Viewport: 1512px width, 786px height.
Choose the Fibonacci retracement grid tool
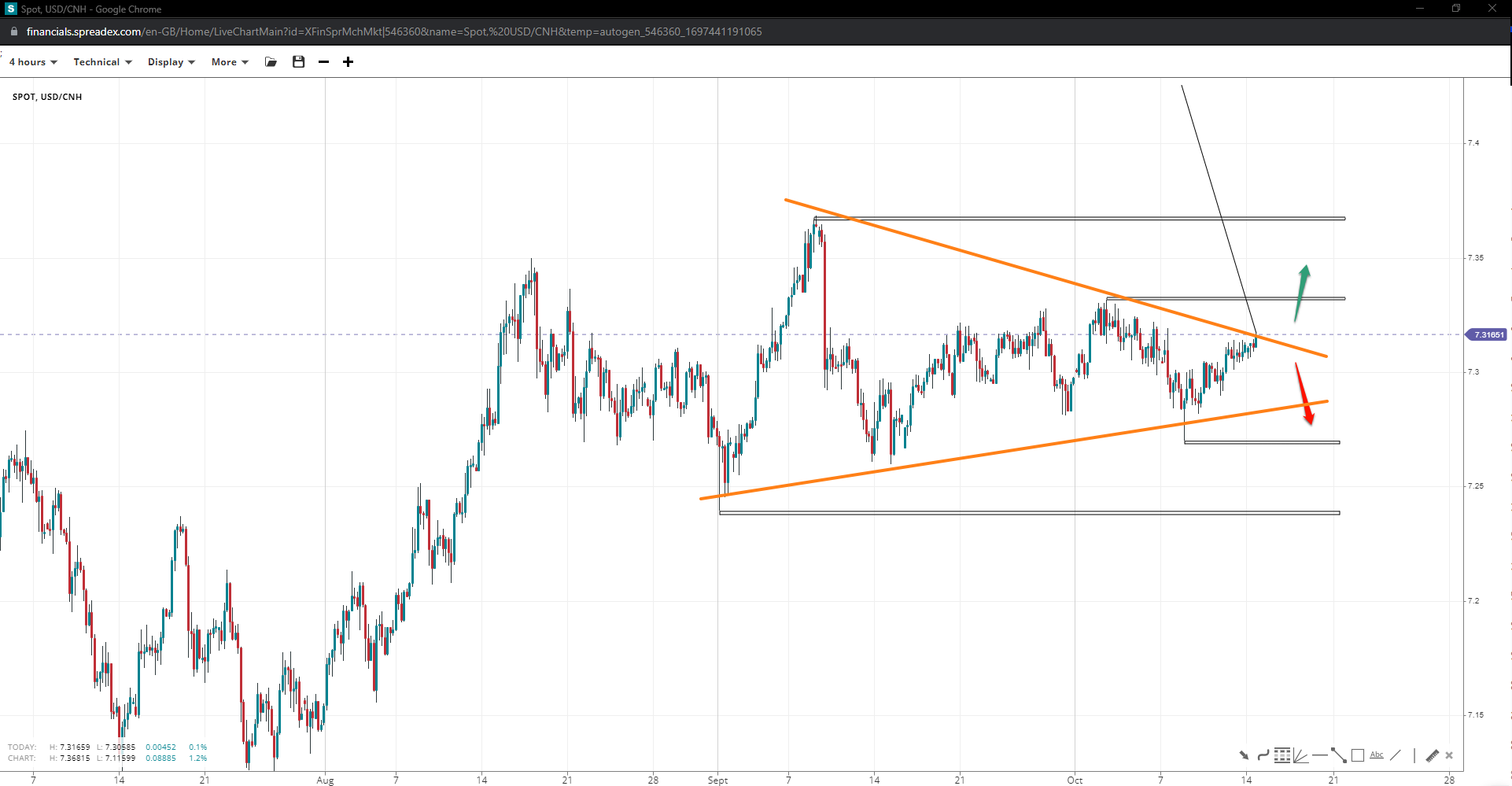[x=1282, y=755]
